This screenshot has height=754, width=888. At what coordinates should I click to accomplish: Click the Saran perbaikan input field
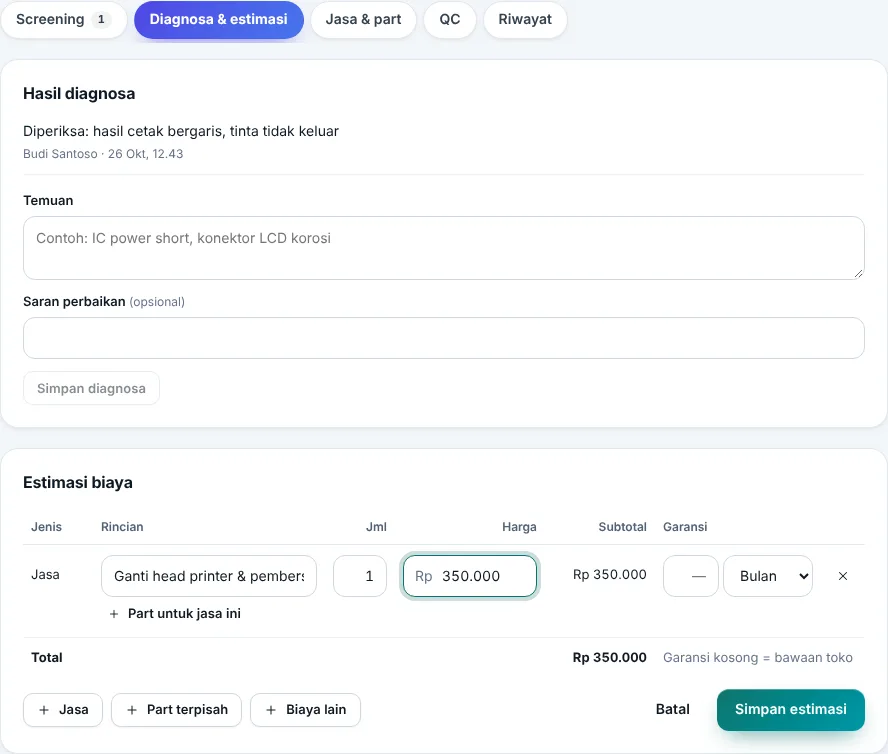[444, 338]
